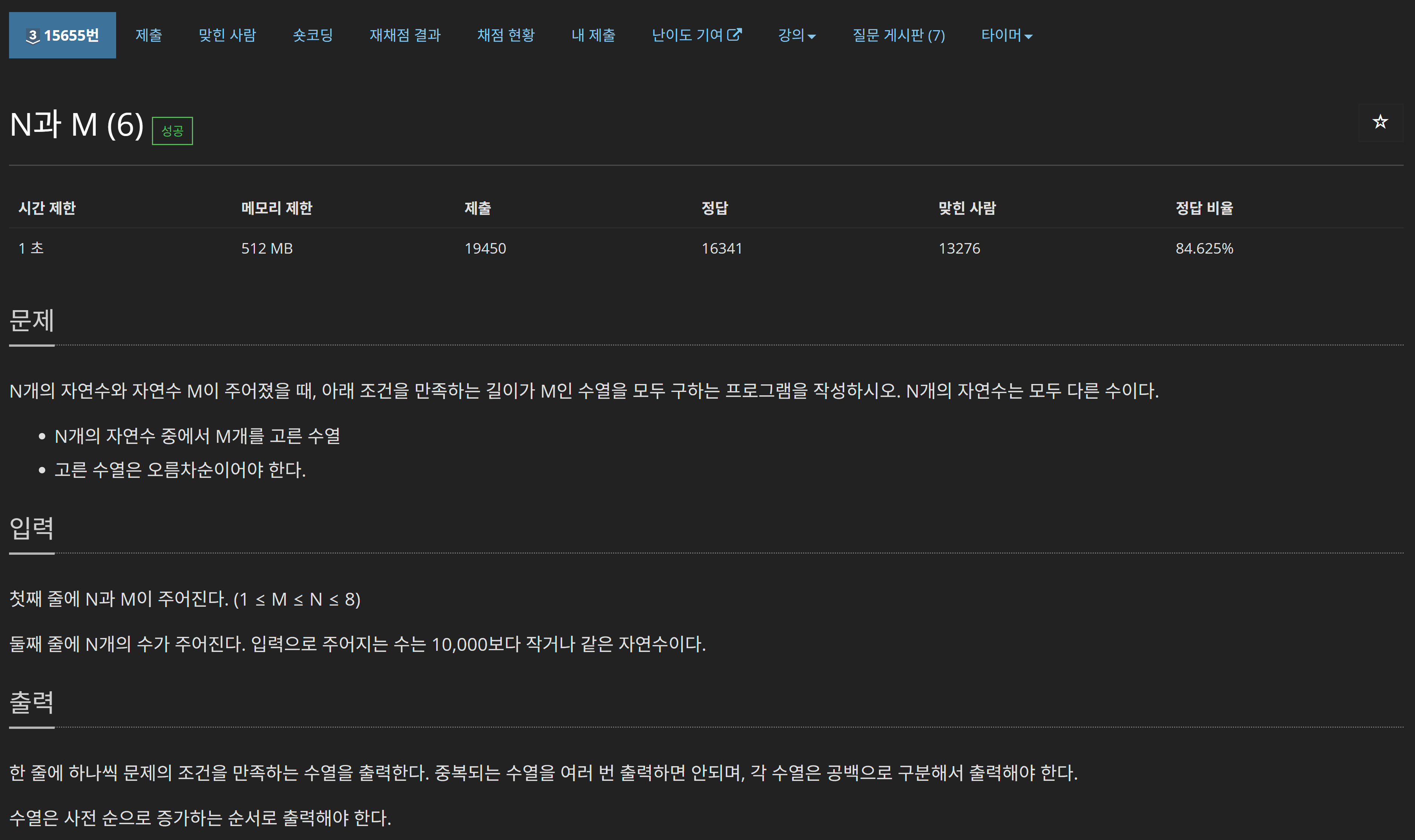The width and height of the screenshot is (1415, 840).
Task: Click the 입력 section heading
Action: pyautogui.click(x=32, y=528)
